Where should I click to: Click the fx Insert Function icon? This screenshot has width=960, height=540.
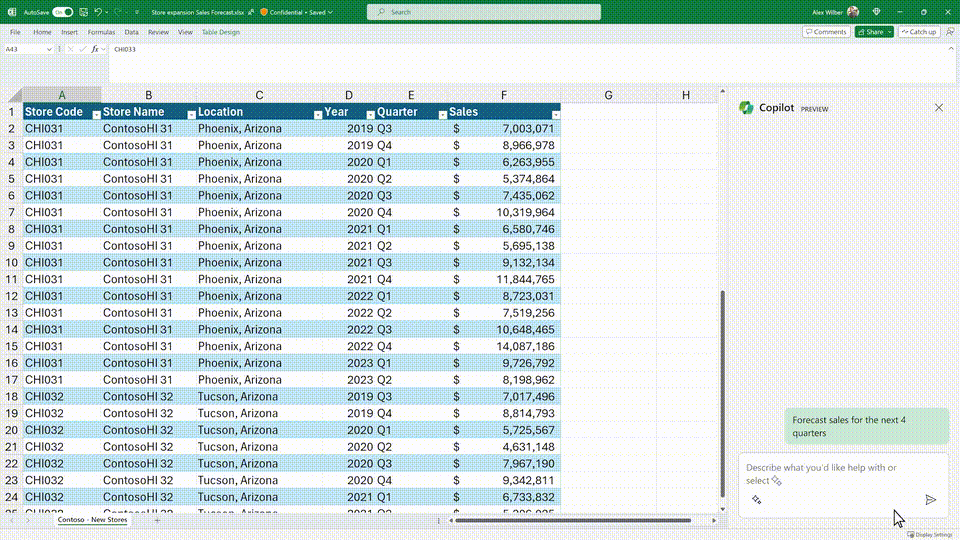(95, 49)
